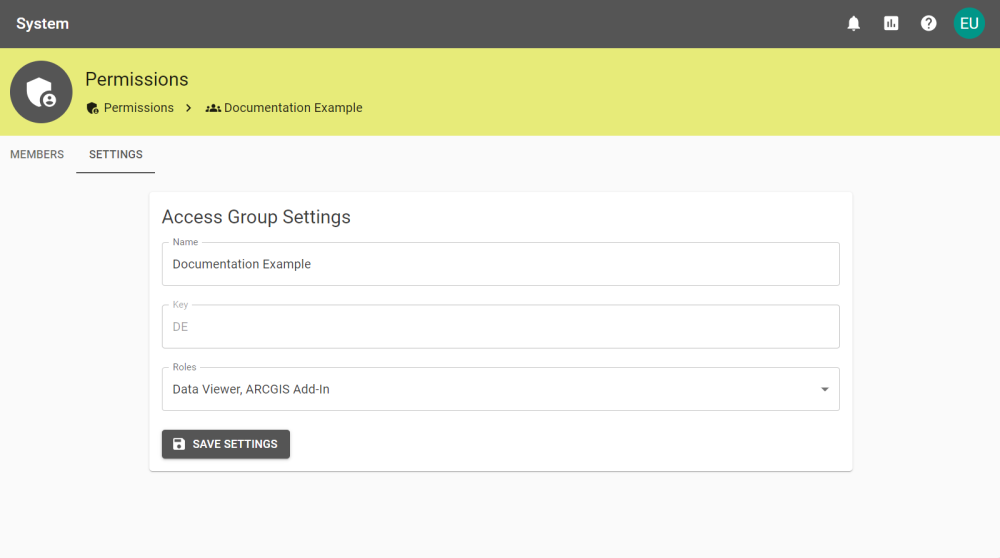Switch to the Members tab

point(37,154)
